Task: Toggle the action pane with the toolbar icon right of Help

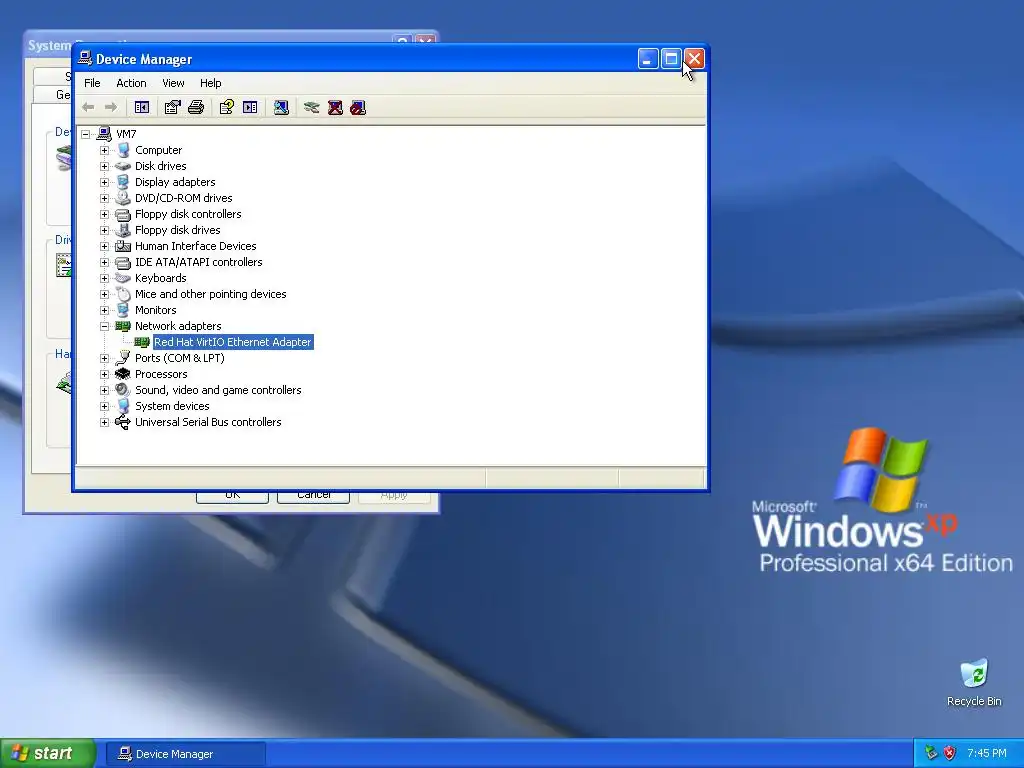Action: [250, 107]
